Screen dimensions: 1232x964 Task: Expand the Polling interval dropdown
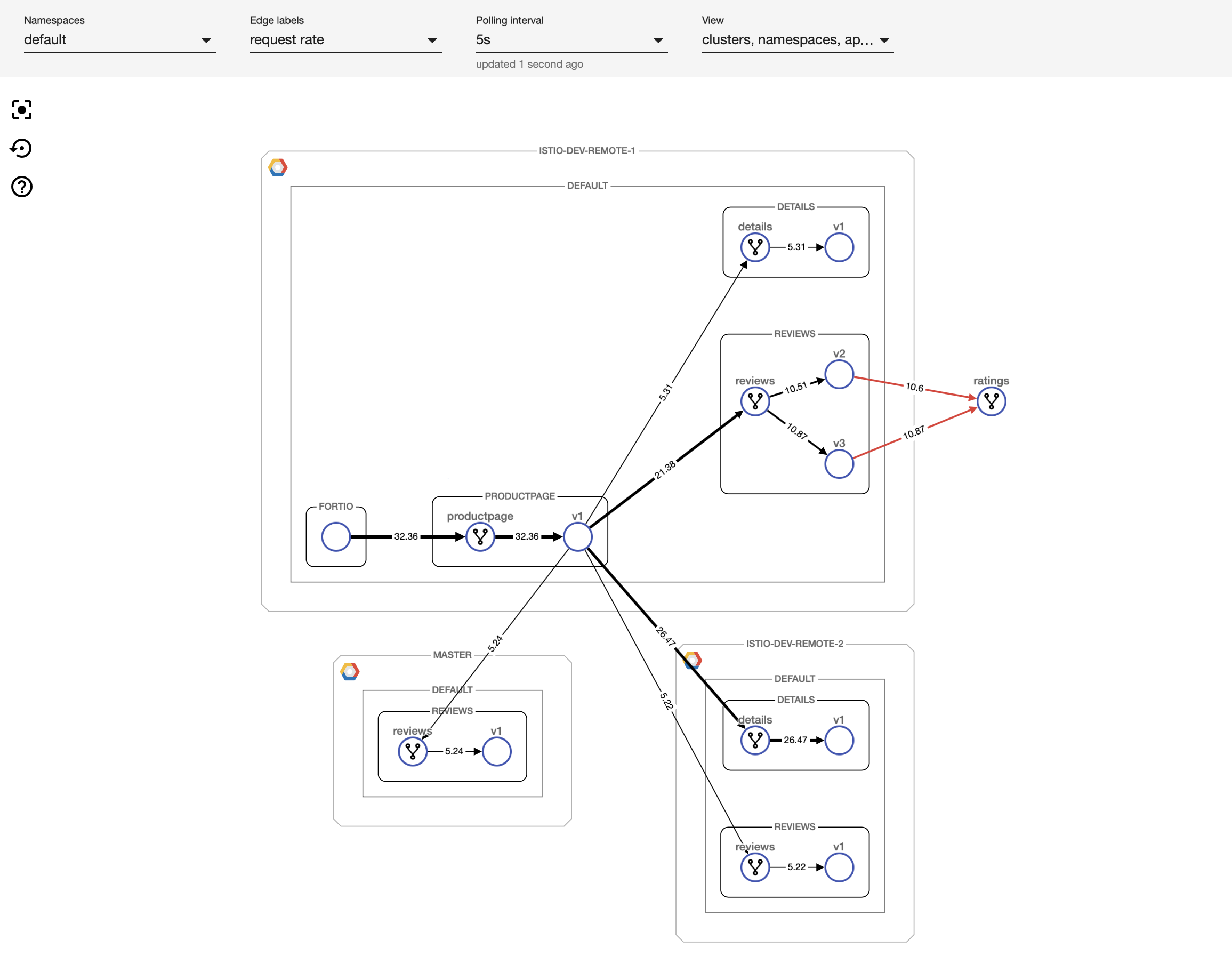click(x=570, y=40)
